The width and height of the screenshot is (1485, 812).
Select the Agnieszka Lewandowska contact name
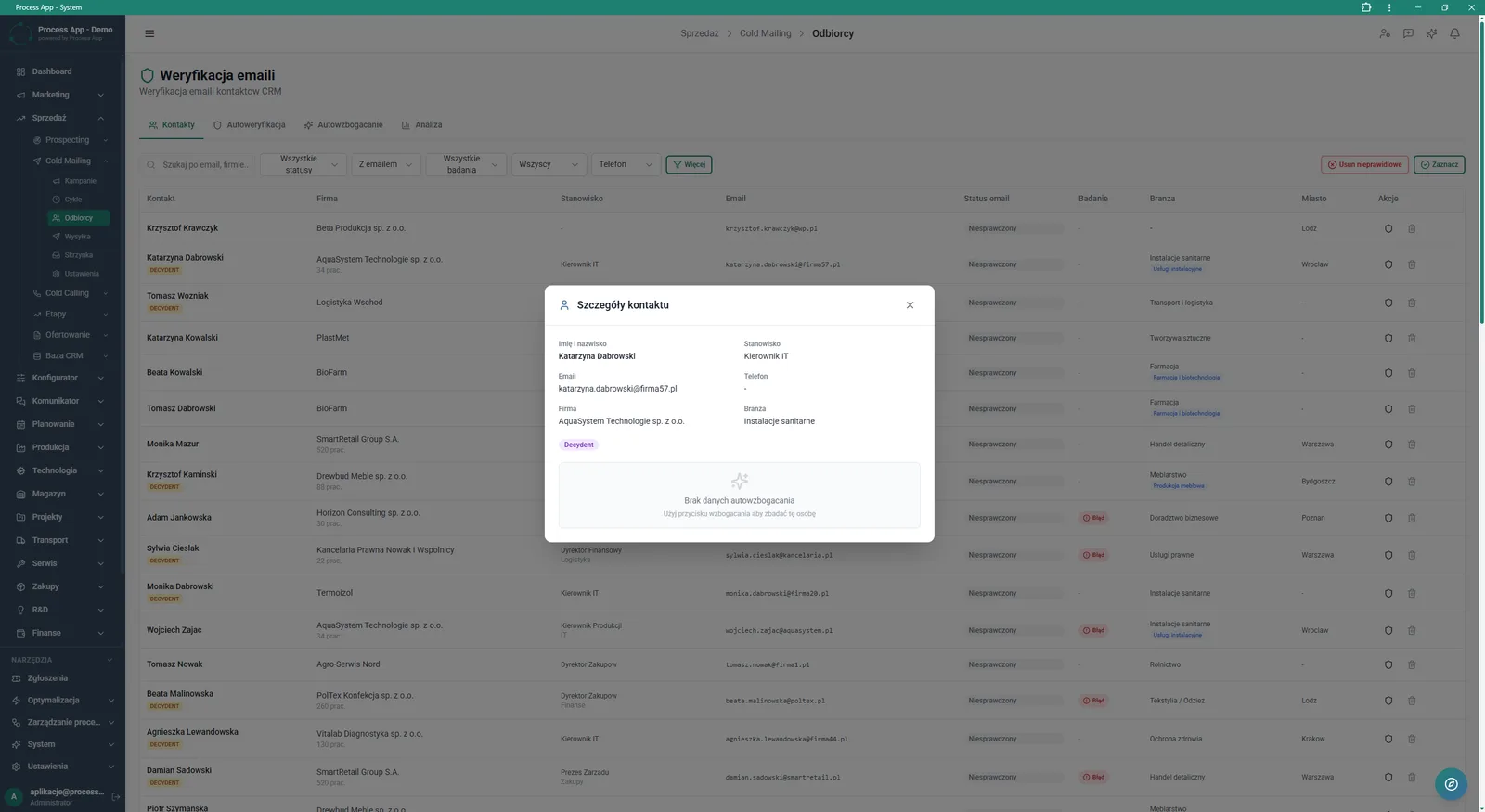click(192, 732)
